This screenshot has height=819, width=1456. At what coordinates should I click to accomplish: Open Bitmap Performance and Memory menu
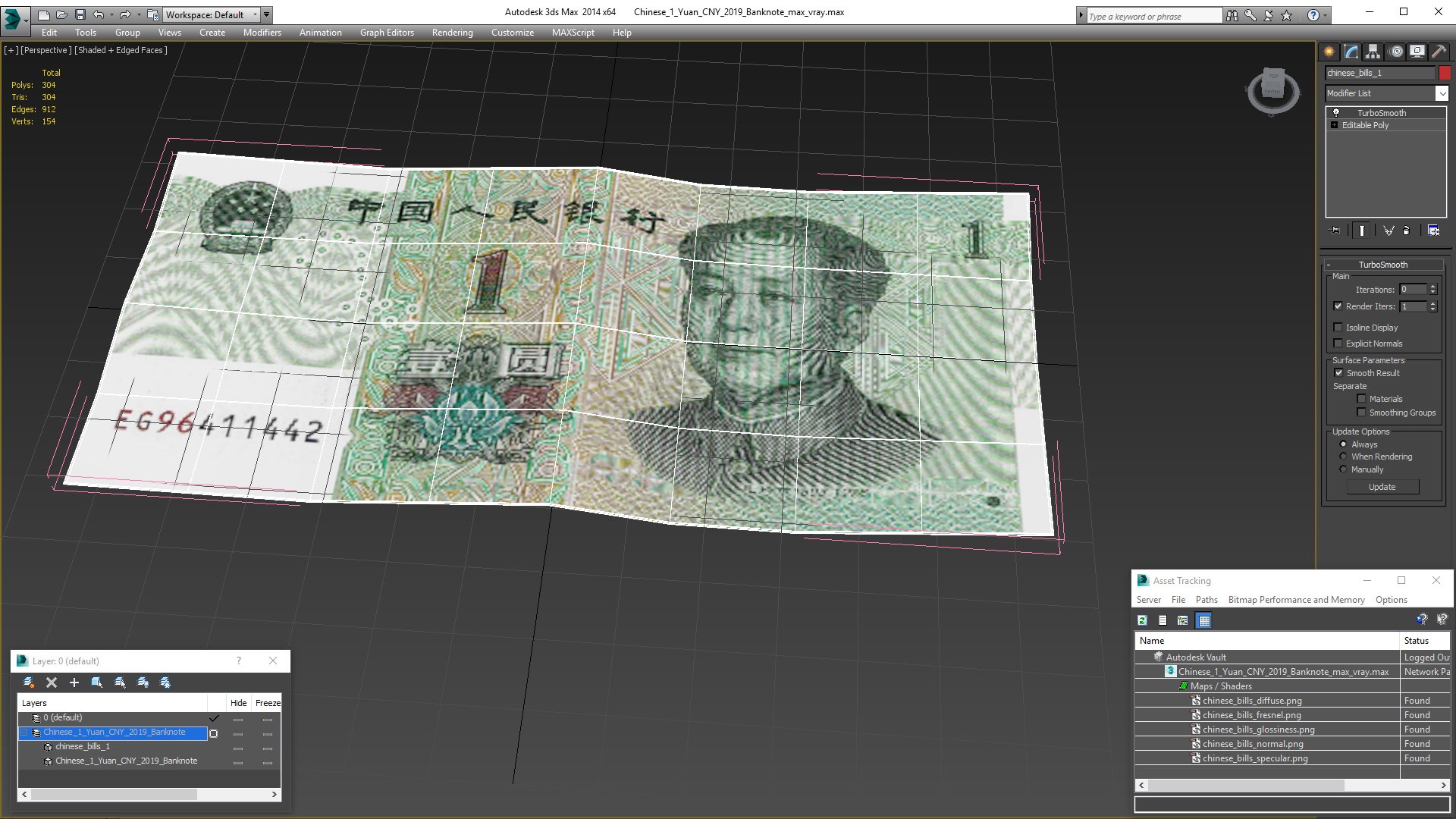[1296, 600]
